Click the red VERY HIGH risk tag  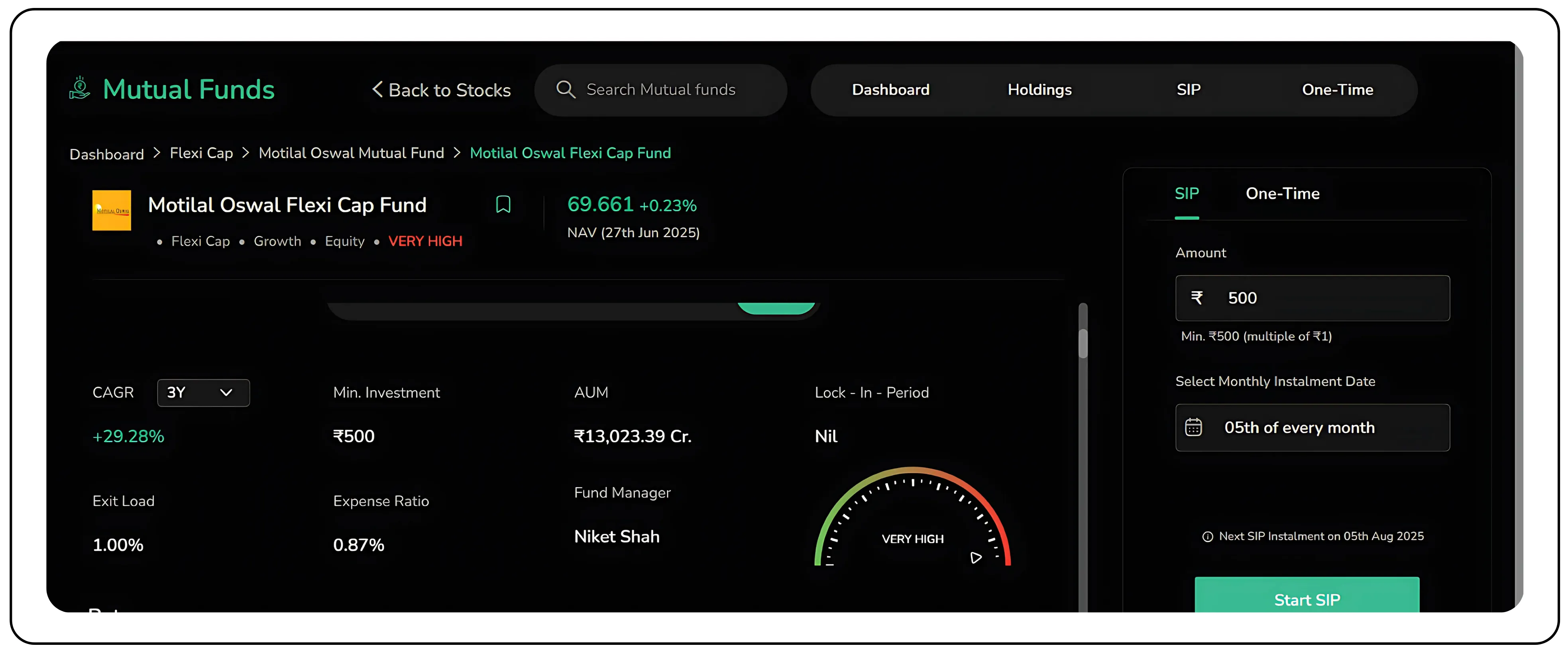(425, 241)
